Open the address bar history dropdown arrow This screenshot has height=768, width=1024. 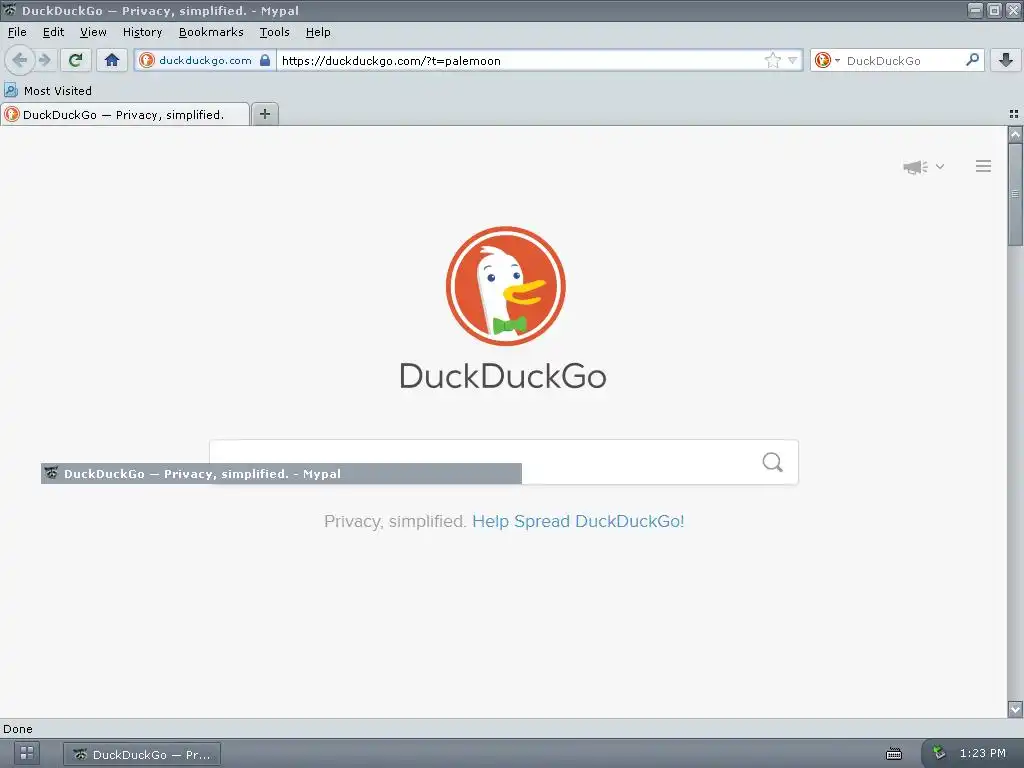[792, 60]
